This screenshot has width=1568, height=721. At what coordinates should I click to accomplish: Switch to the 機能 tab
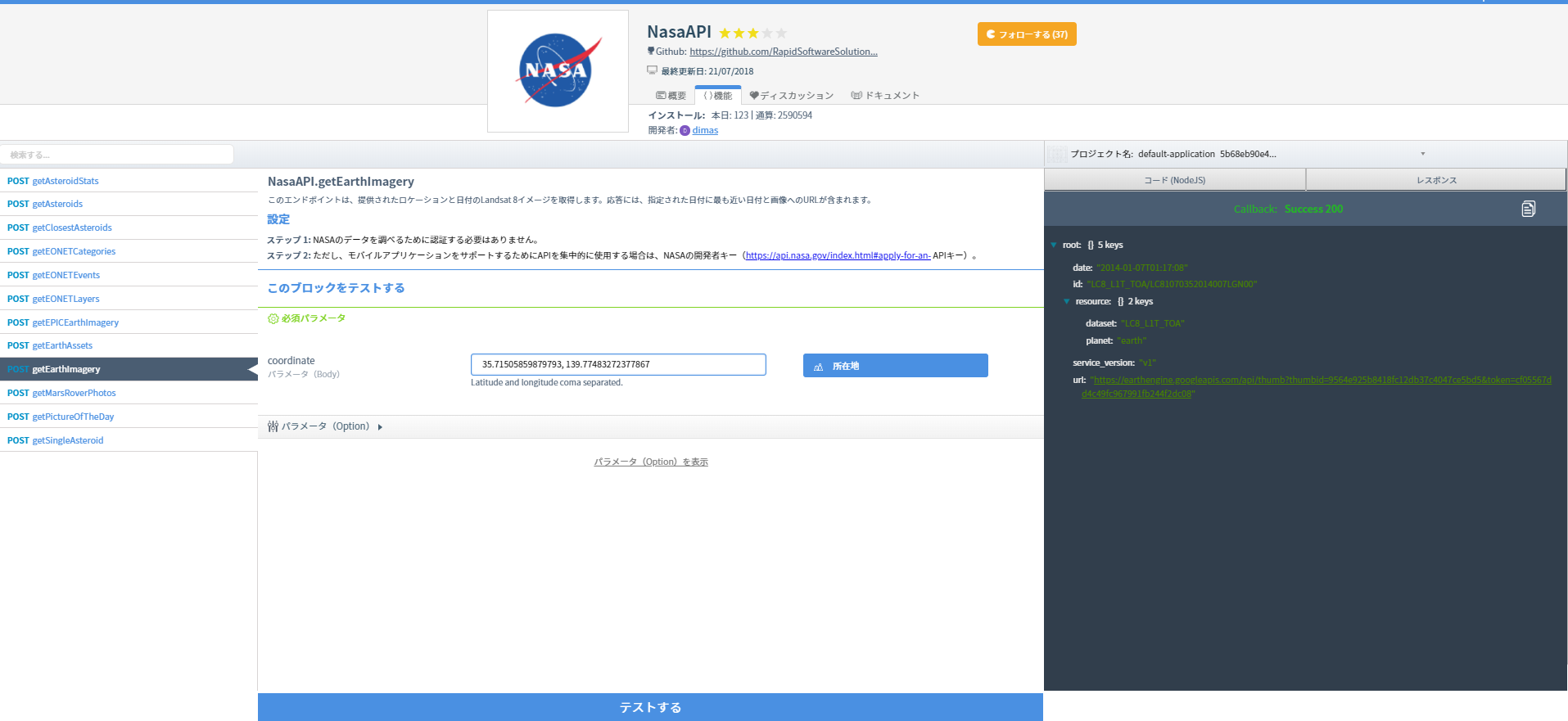718,96
